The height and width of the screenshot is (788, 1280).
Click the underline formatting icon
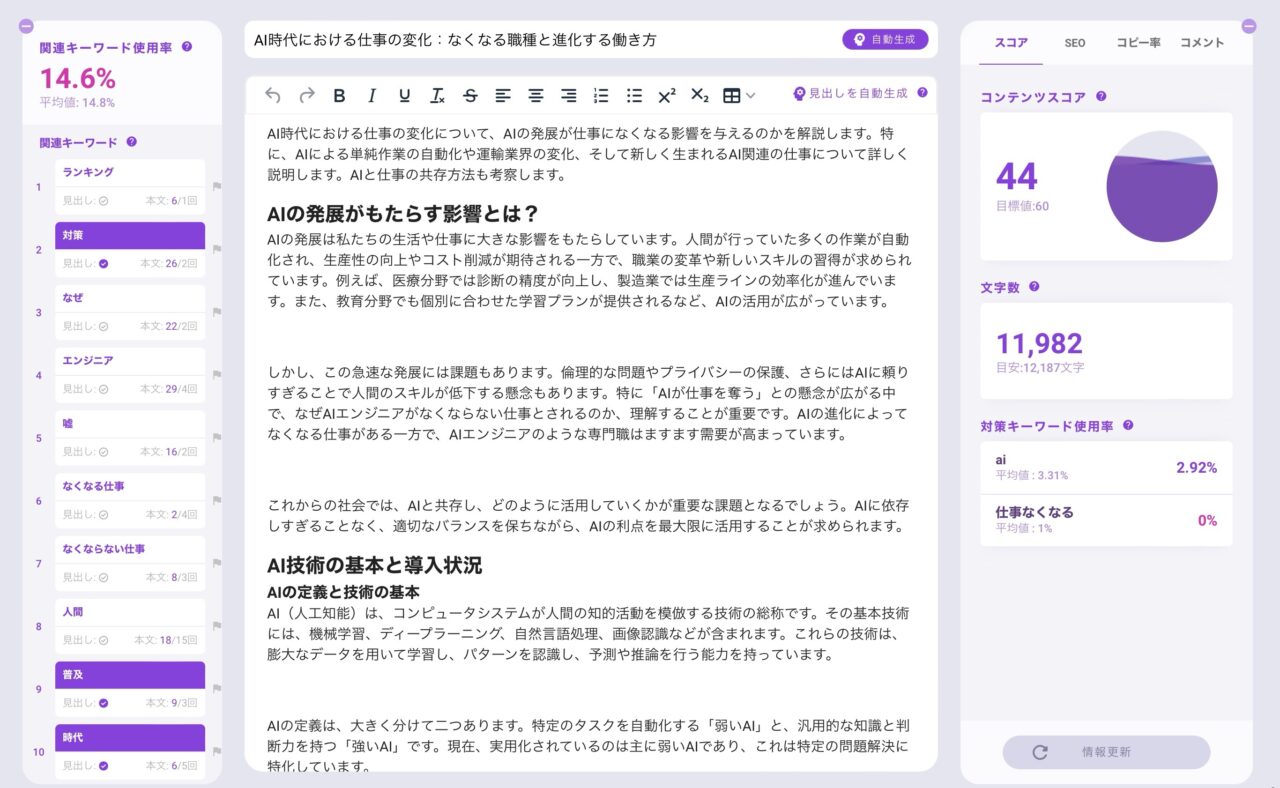click(403, 95)
